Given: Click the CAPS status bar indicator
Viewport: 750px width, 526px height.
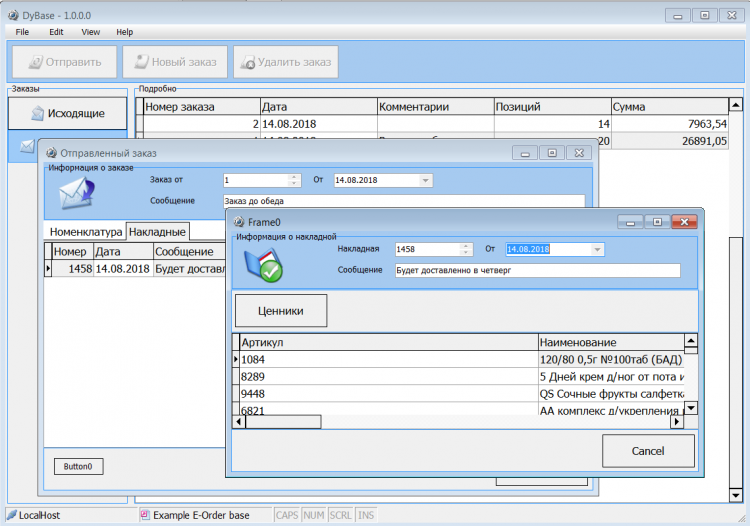Looking at the screenshot, I should tap(287, 515).
